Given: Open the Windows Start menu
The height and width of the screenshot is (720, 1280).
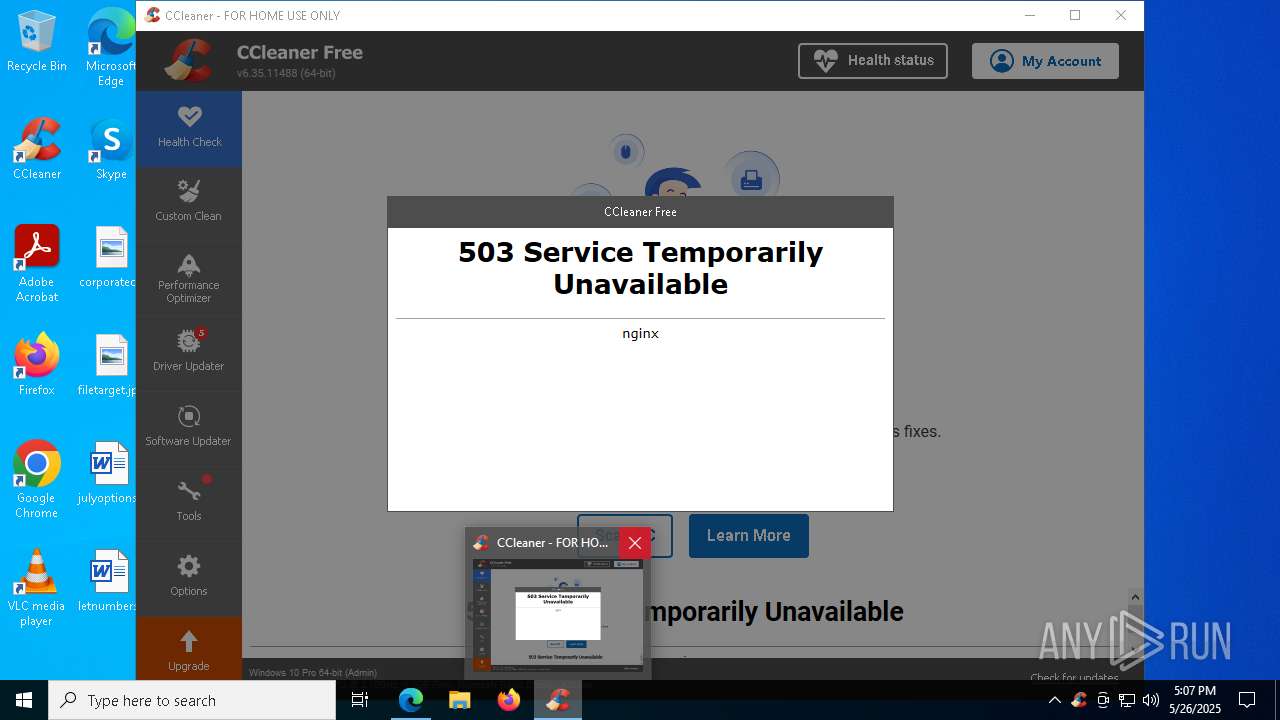Looking at the screenshot, I should [x=24, y=700].
